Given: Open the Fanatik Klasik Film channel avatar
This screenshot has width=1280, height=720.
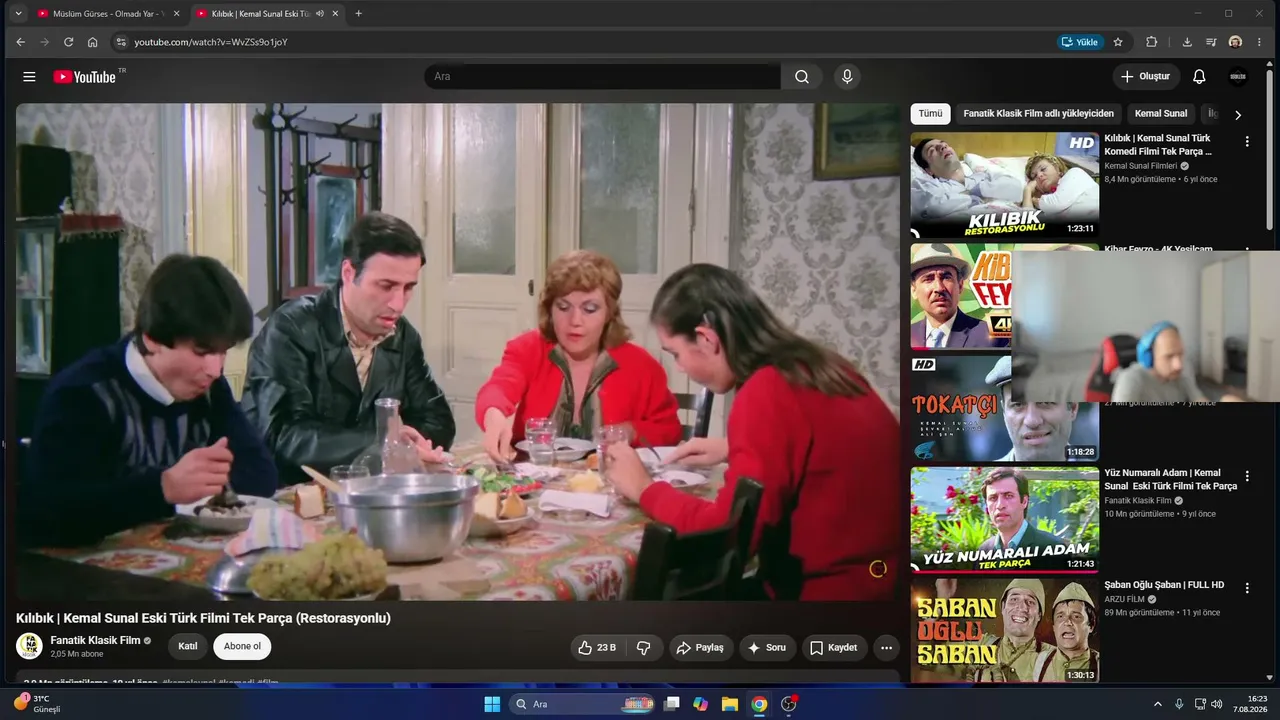Looking at the screenshot, I should (29, 646).
